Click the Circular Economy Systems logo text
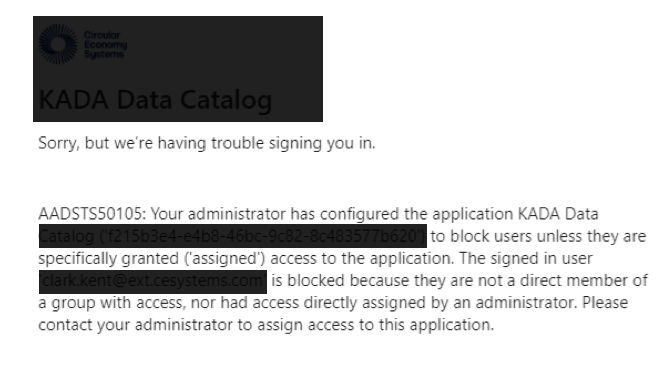The image size is (669, 388). click(x=105, y=44)
